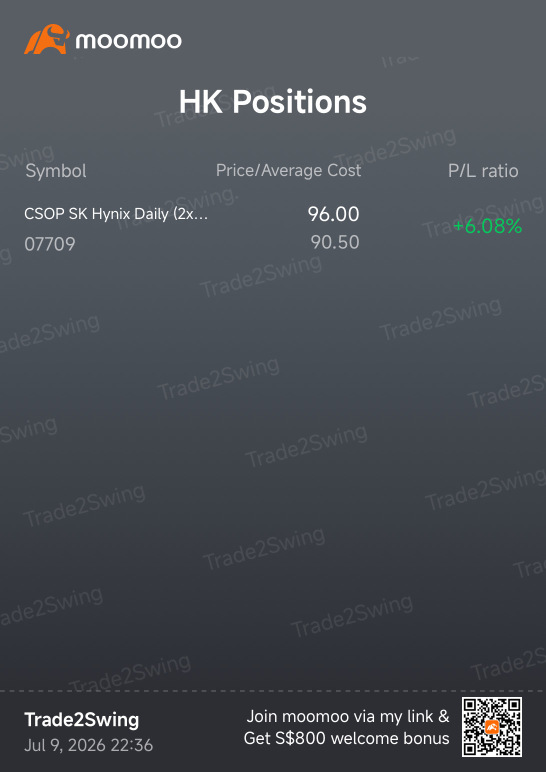Click the truncated (2x… fund name ending
Viewport: 546px width, 772px height.
191,215
